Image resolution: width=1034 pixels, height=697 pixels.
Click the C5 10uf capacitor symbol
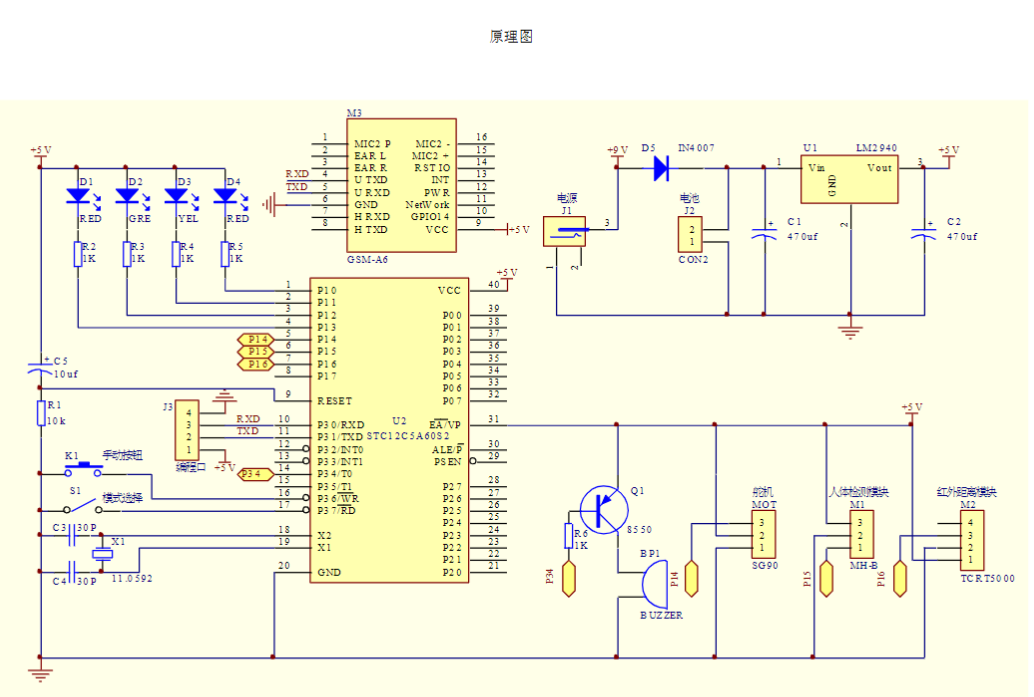[x=40, y=367]
